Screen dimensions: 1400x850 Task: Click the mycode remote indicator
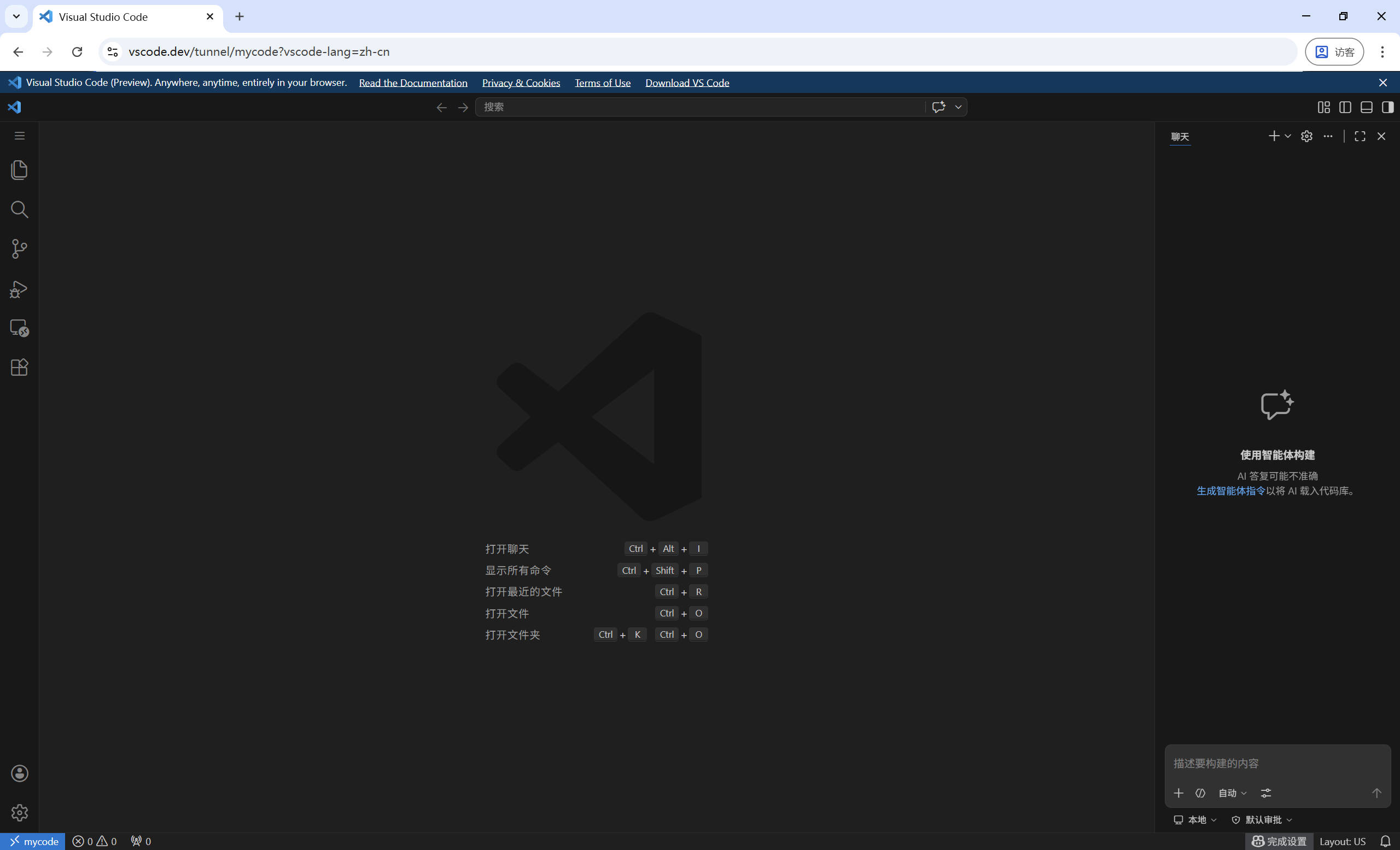[x=33, y=841]
